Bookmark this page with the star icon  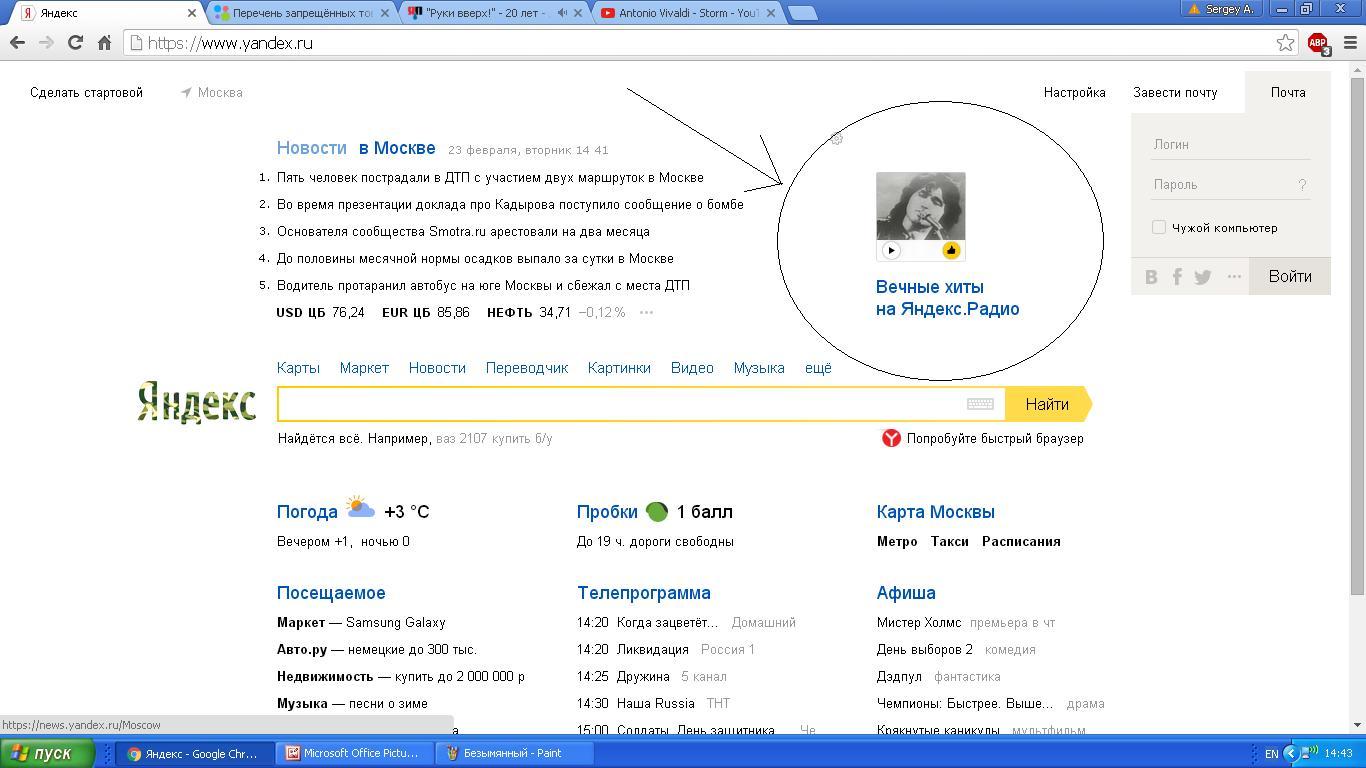(x=1285, y=43)
